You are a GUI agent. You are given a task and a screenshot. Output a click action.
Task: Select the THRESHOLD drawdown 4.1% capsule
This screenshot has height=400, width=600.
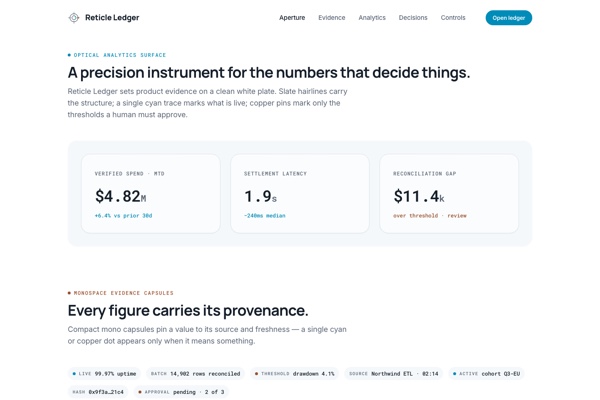pos(294,374)
